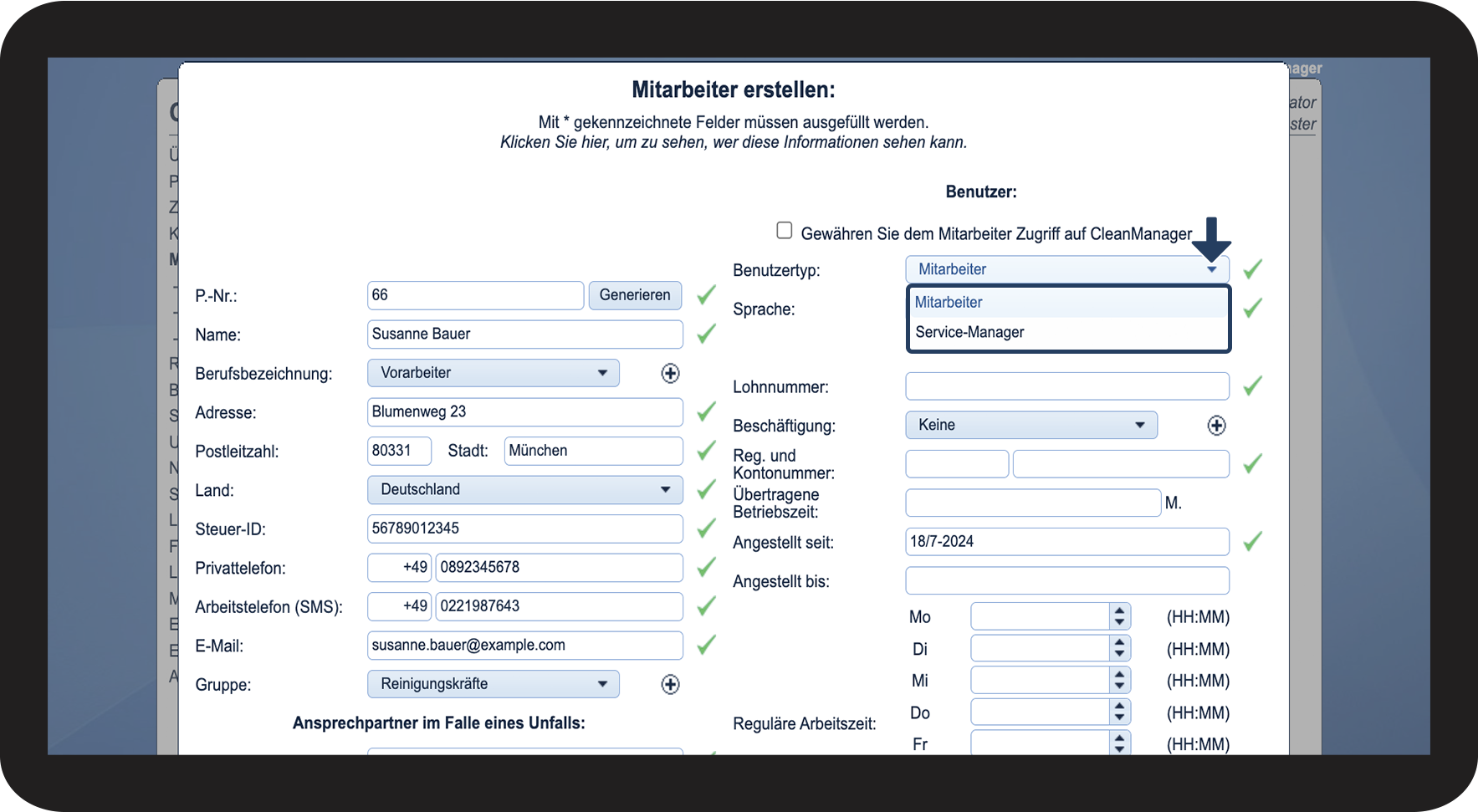1478x812 pixels.
Task: Click green checkmark beside E-Mail field
Action: point(707,645)
